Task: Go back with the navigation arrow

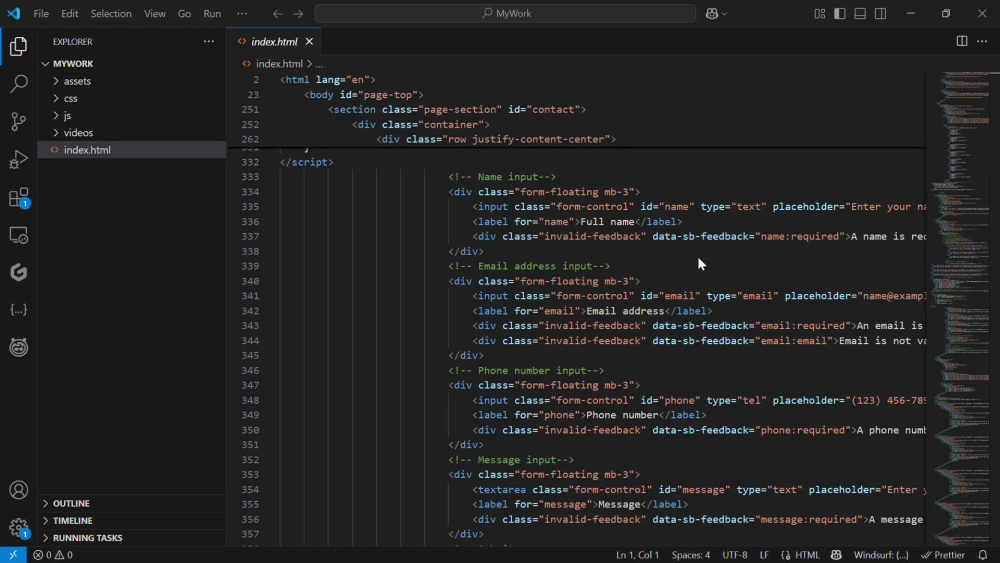Action: click(277, 13)
